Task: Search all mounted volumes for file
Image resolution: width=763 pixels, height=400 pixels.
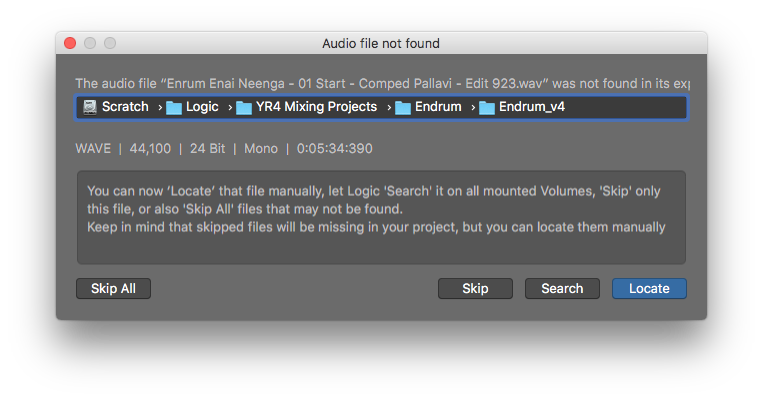Action: [562, 289]
